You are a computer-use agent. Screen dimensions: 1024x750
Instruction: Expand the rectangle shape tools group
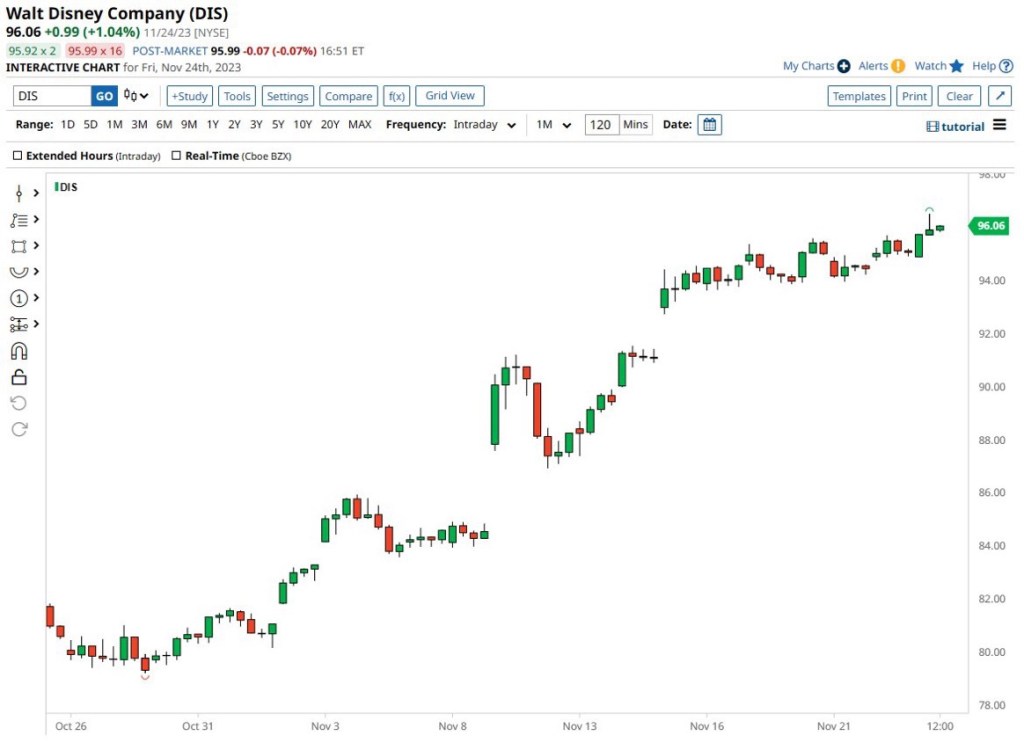click(24, 246)
